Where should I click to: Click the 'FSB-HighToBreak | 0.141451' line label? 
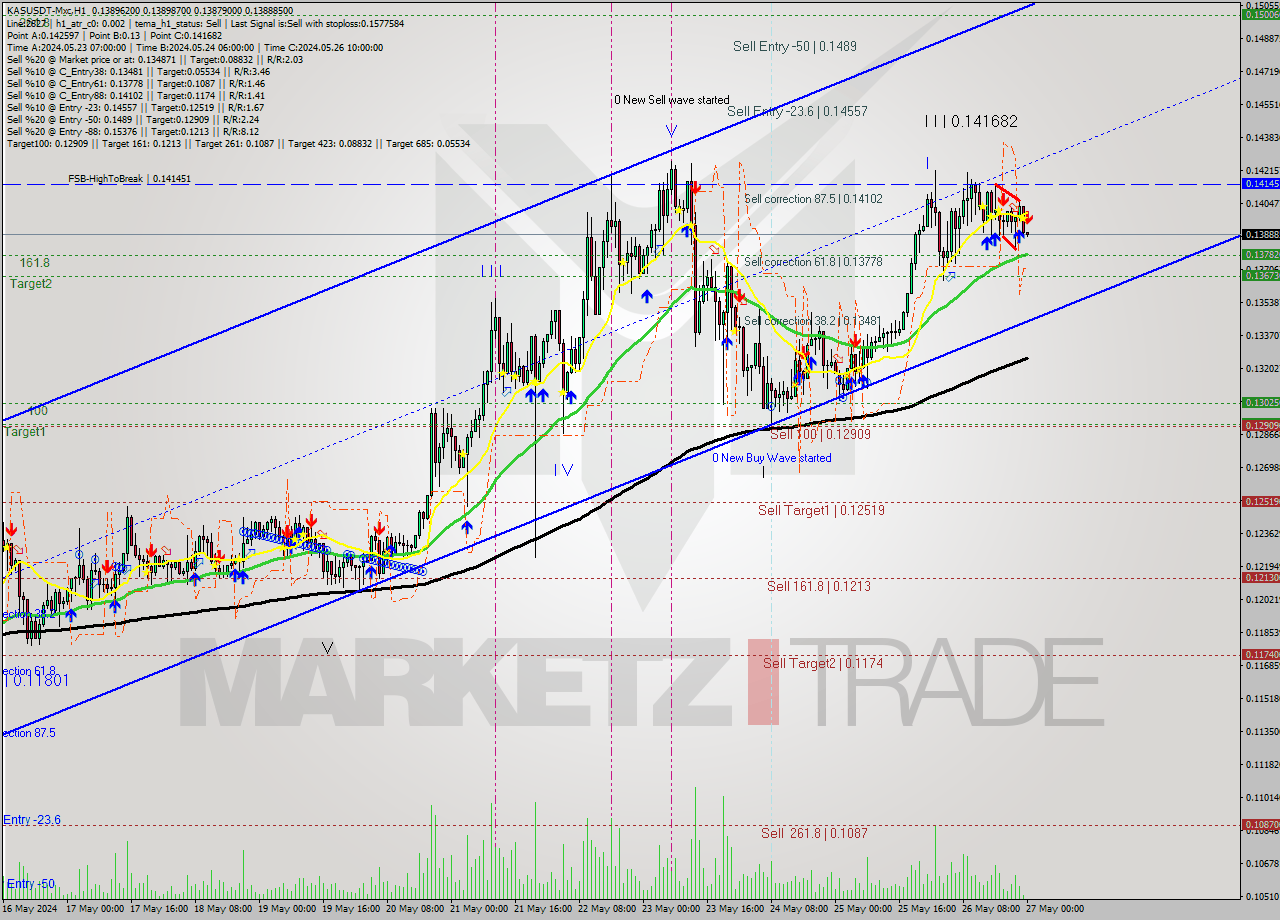[x=129, y=179]
